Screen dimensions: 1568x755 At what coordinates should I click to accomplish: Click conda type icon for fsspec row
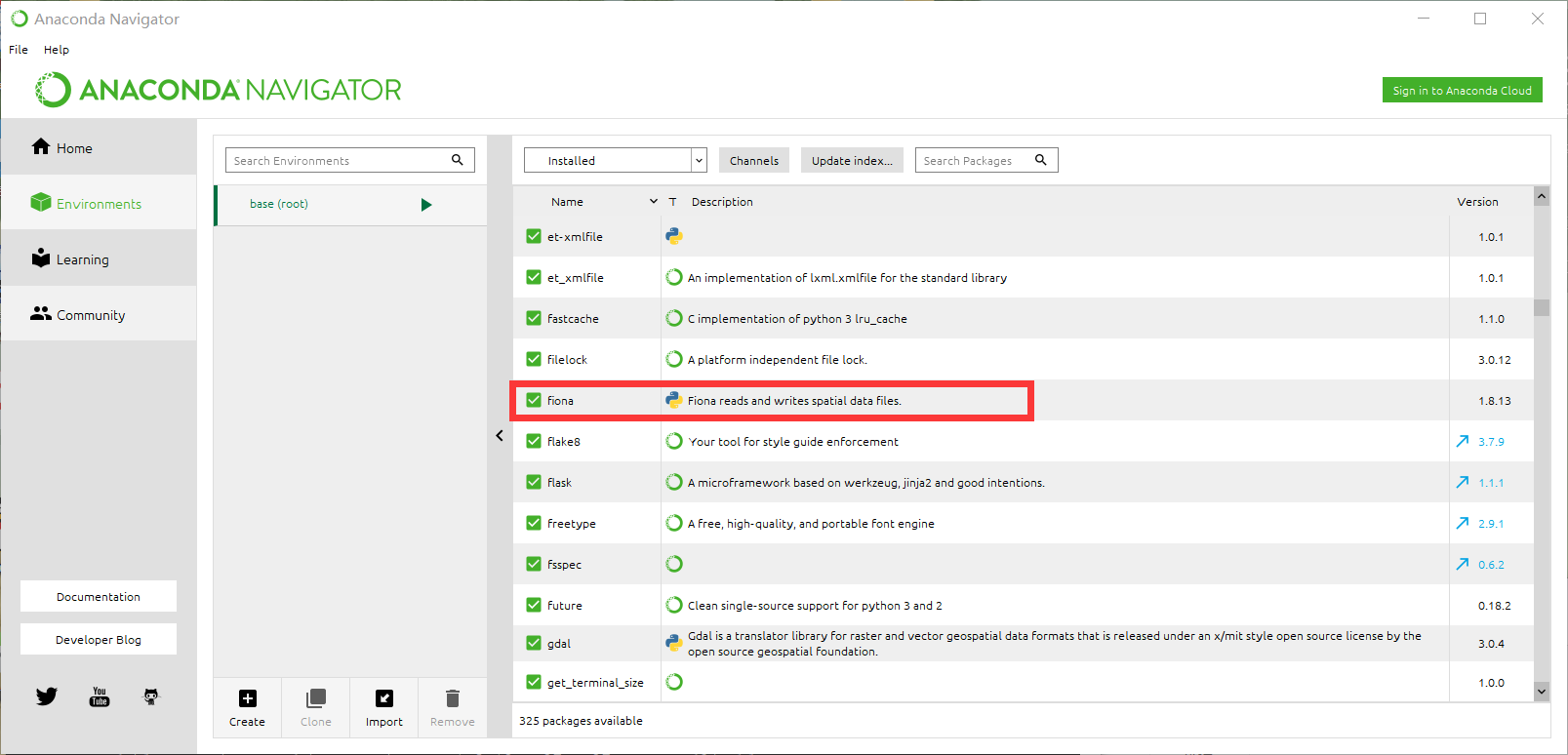coord(674,564)
